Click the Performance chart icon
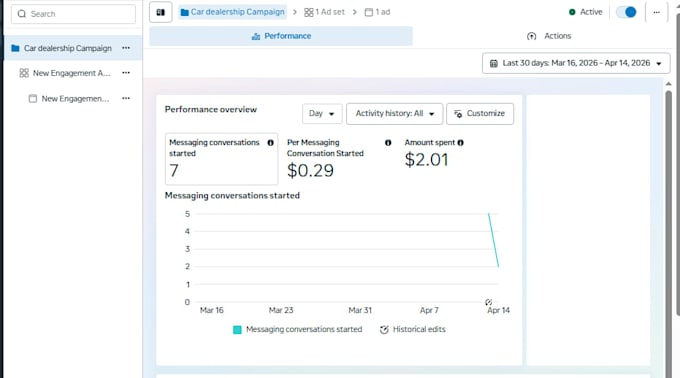The width and height of the screenshot is (680, 378). tap(256, 36)
